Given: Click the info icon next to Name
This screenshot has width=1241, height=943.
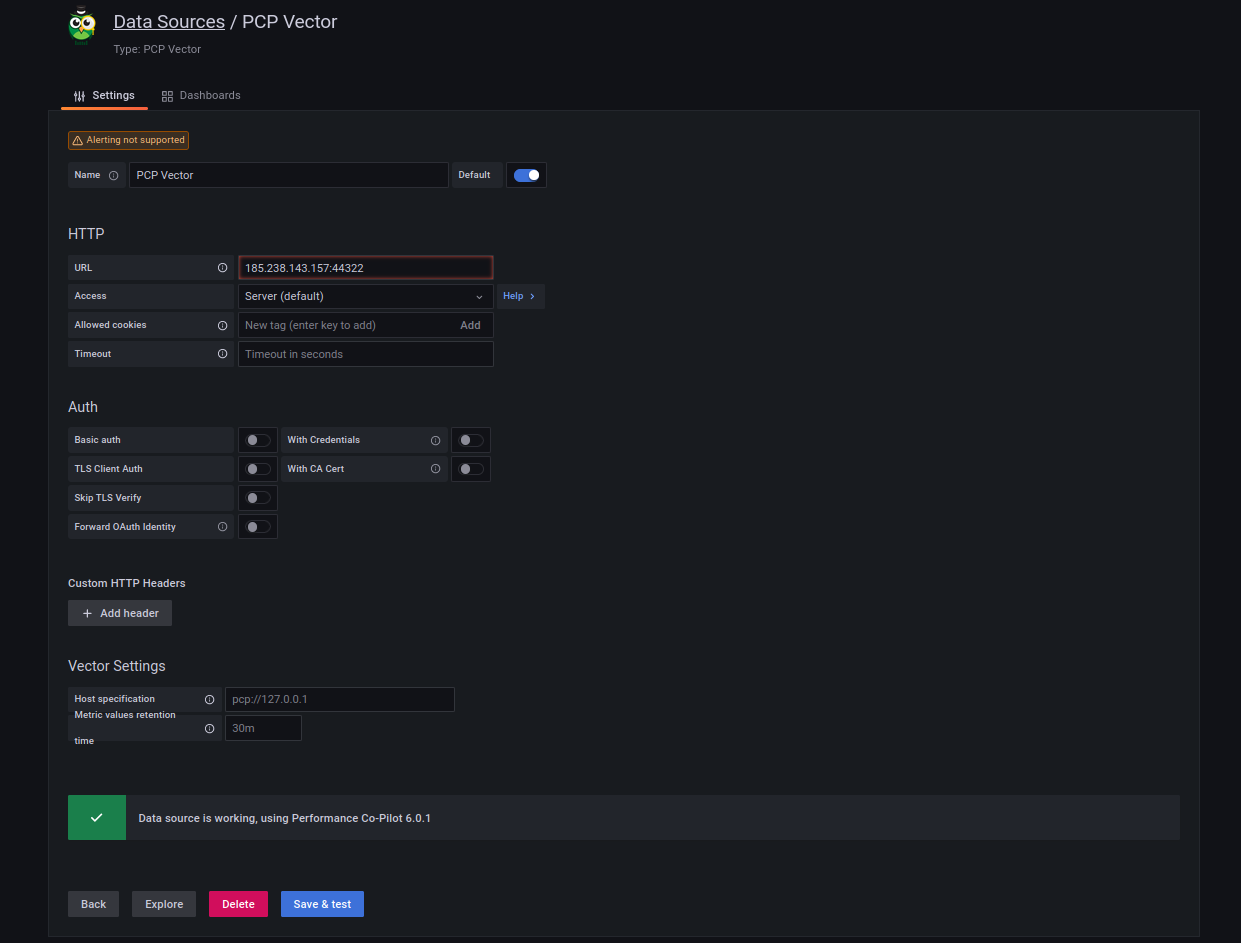Looking at the screenshot, I should click(x=113, y=175).
